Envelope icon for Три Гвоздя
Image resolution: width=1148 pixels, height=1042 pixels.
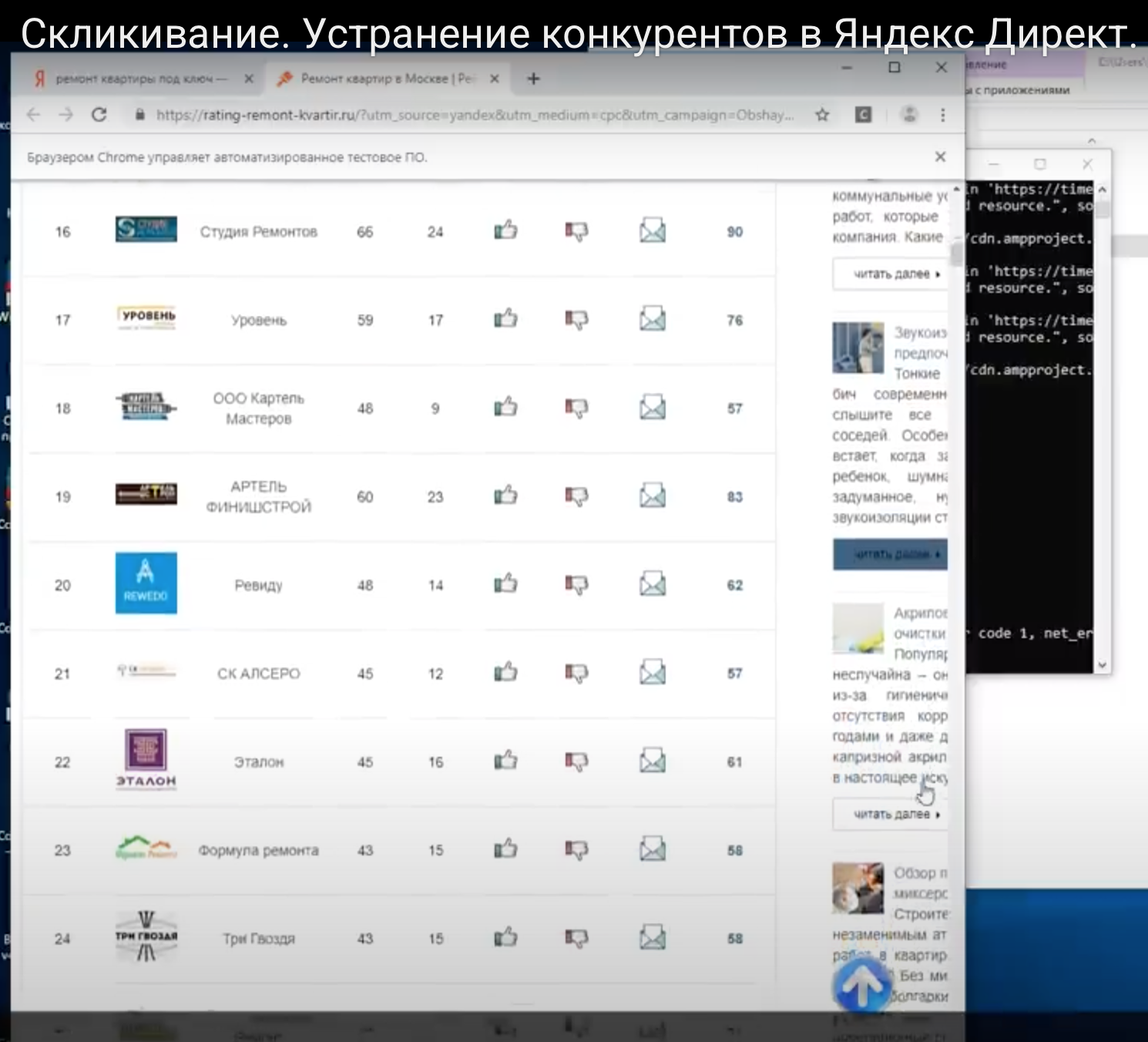point(653,939)
